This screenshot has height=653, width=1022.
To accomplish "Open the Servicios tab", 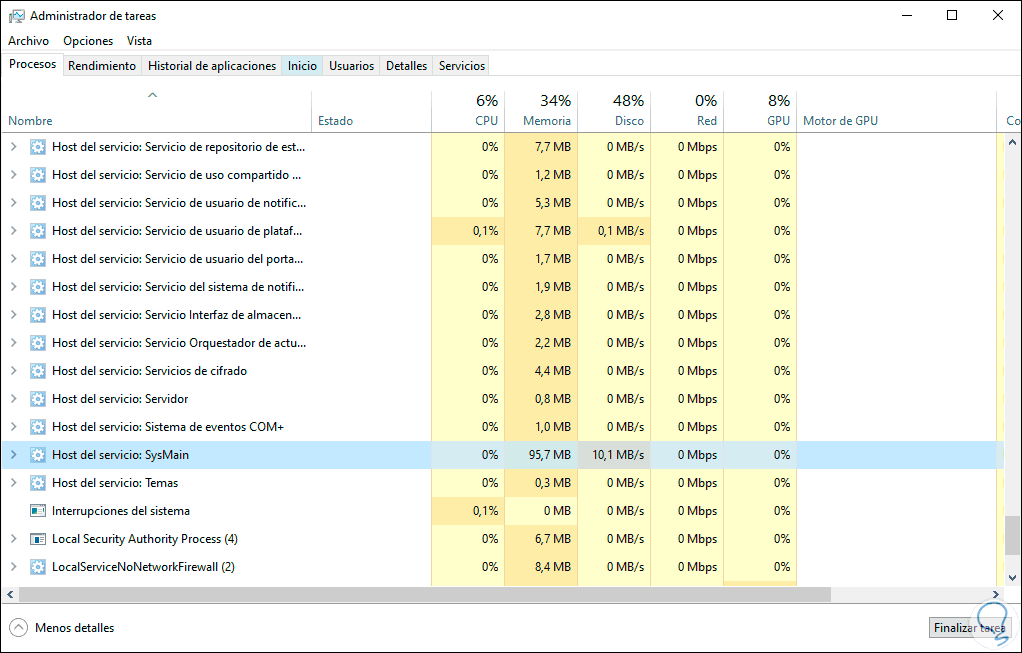I will [461, 66].
